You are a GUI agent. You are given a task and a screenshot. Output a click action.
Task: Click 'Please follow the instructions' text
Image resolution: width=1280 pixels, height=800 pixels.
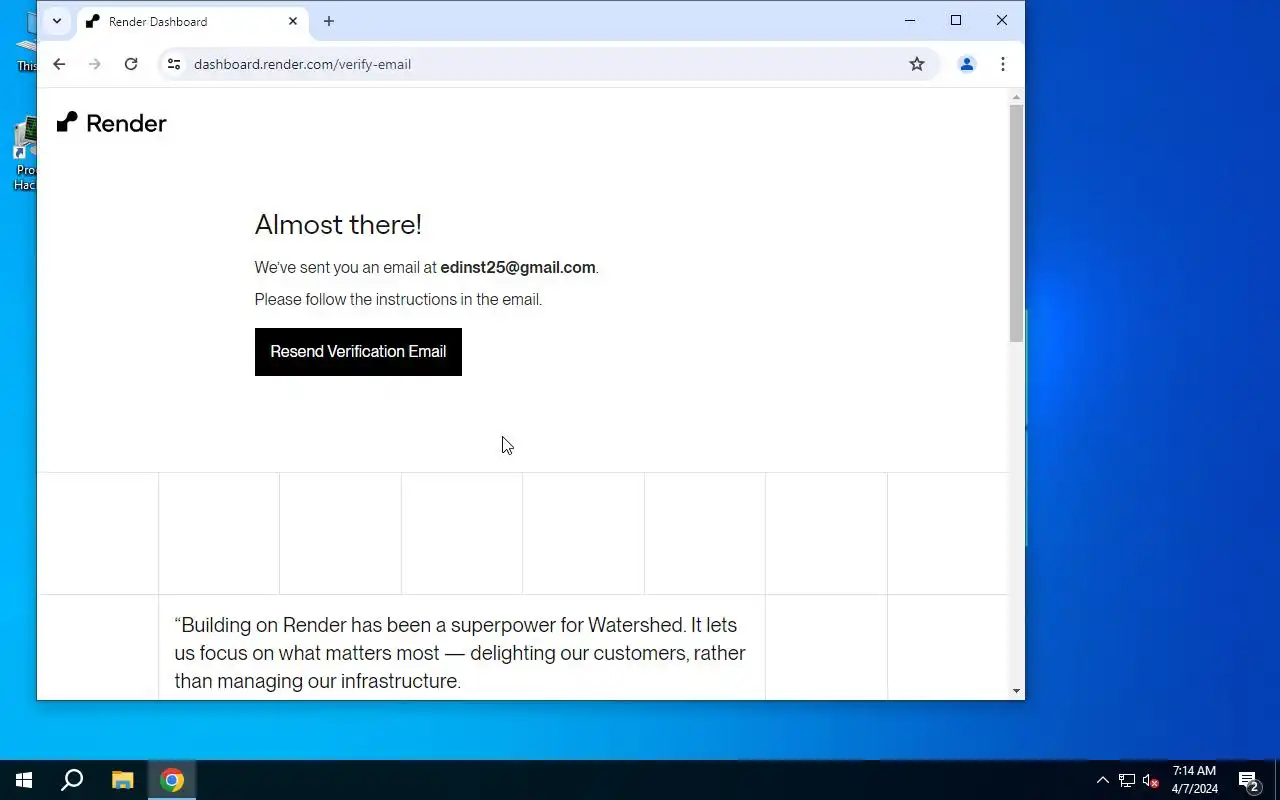tap(398, 300)
